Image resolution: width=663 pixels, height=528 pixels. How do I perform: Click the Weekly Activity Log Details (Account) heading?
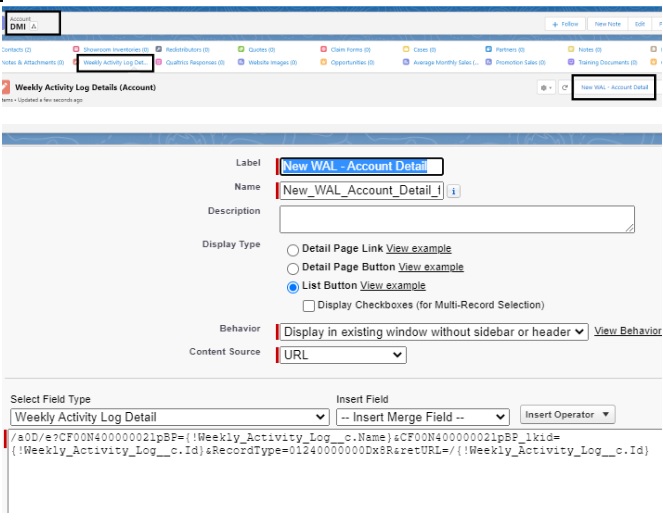coord(85,88)
